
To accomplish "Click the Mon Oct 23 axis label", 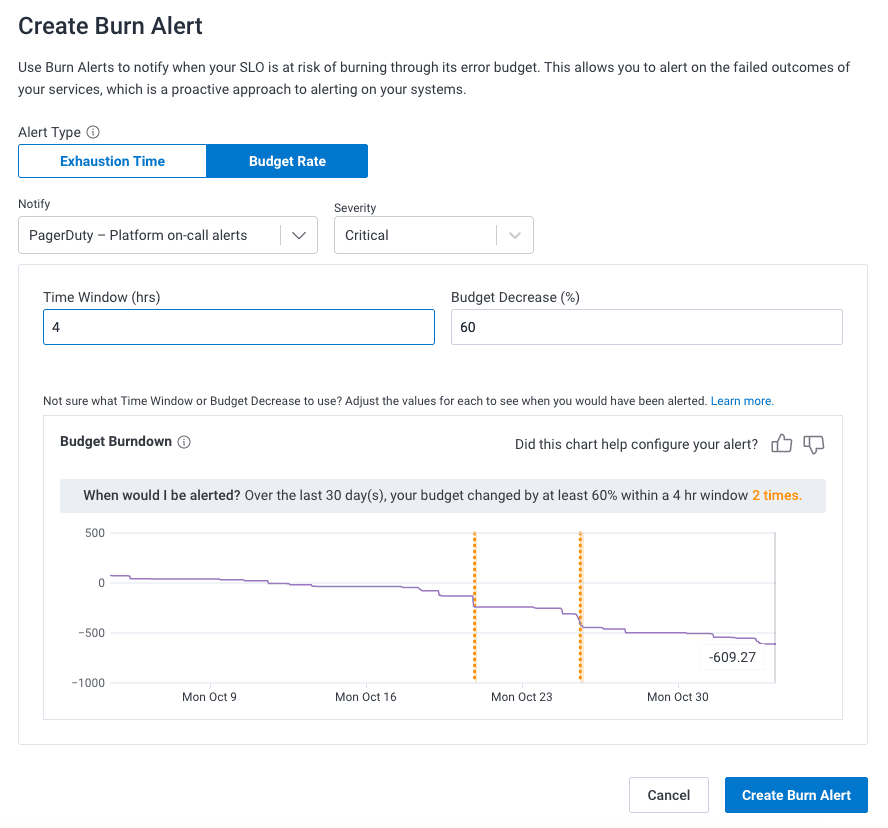I will (x=522, y=697).
